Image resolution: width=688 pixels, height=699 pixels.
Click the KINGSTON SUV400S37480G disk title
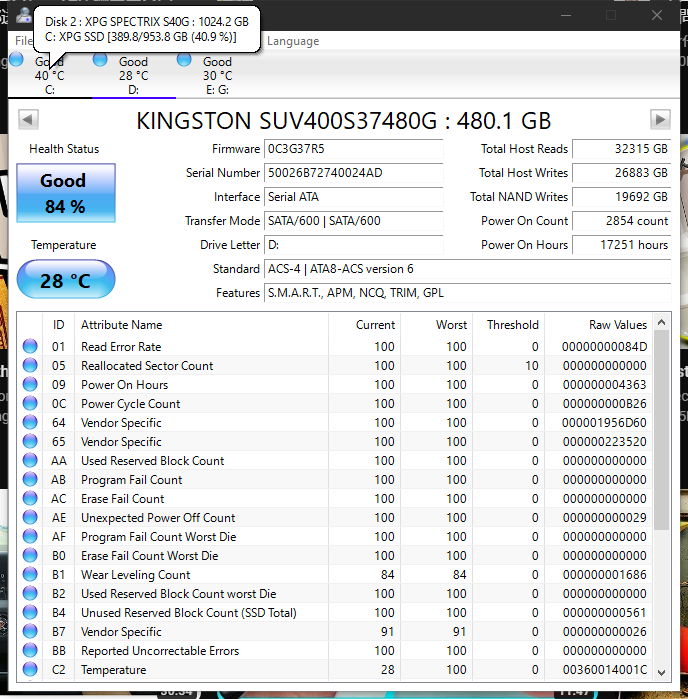pos(344,120)
